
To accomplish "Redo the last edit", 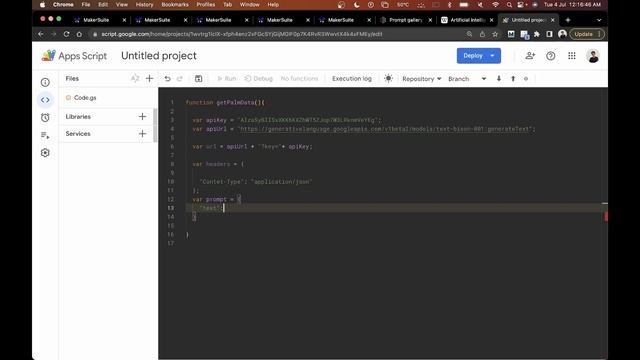I will 180,79.
